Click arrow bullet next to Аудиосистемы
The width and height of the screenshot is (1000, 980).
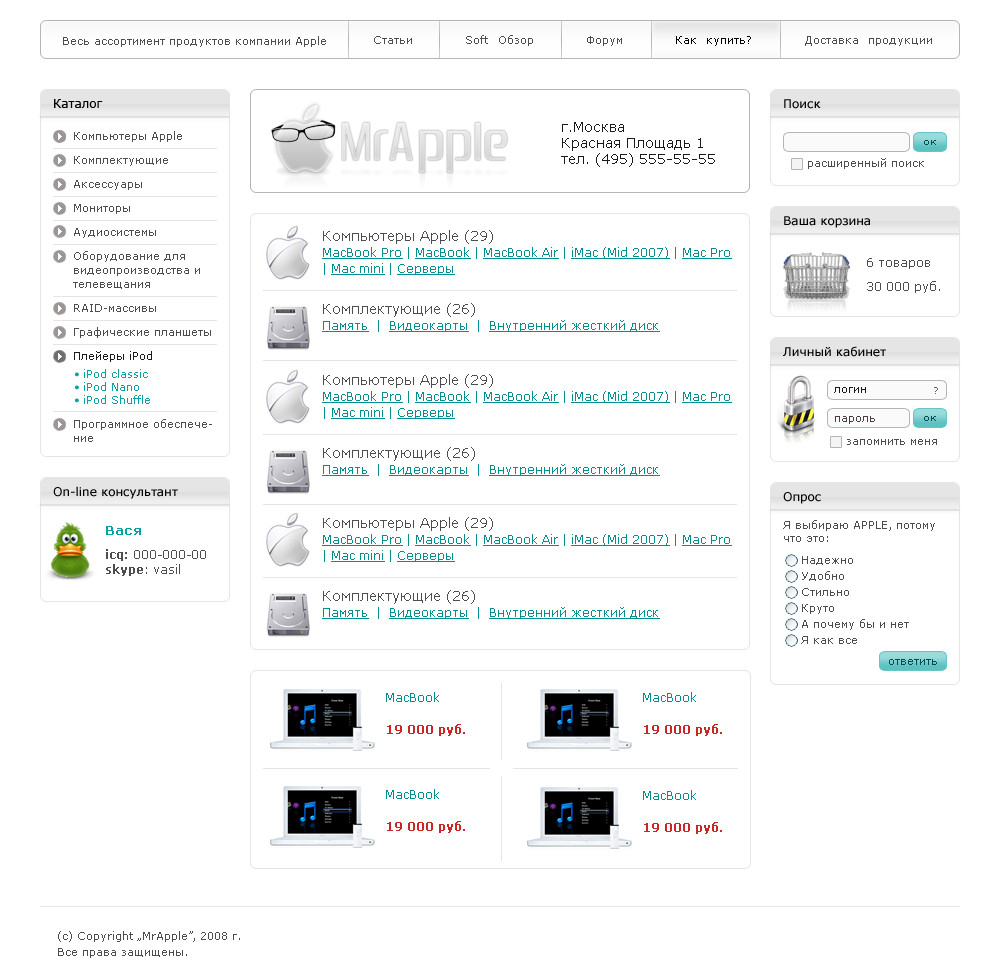tap(59, 232)
